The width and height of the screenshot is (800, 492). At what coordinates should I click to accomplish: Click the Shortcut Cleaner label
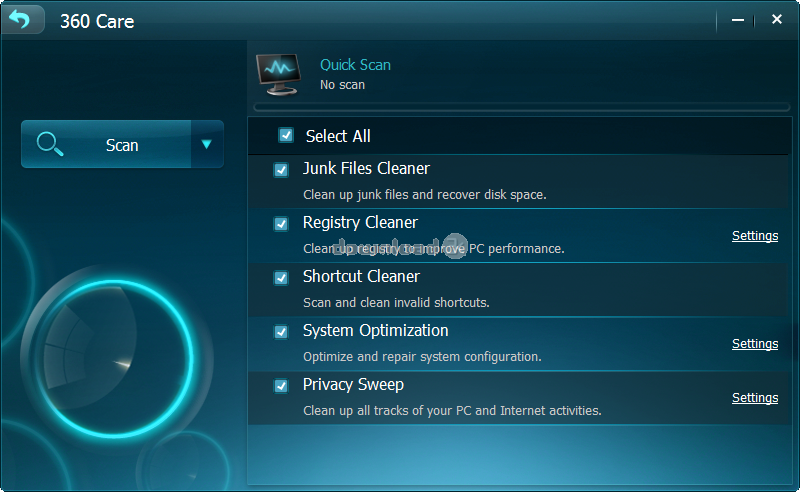[361, 276]
